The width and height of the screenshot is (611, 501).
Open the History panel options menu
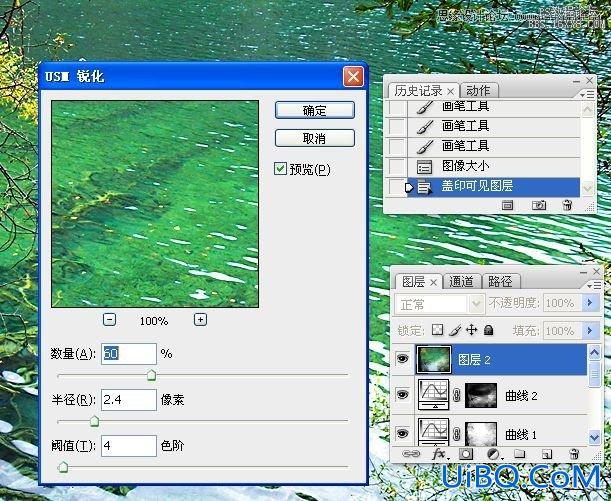(587, 95)
